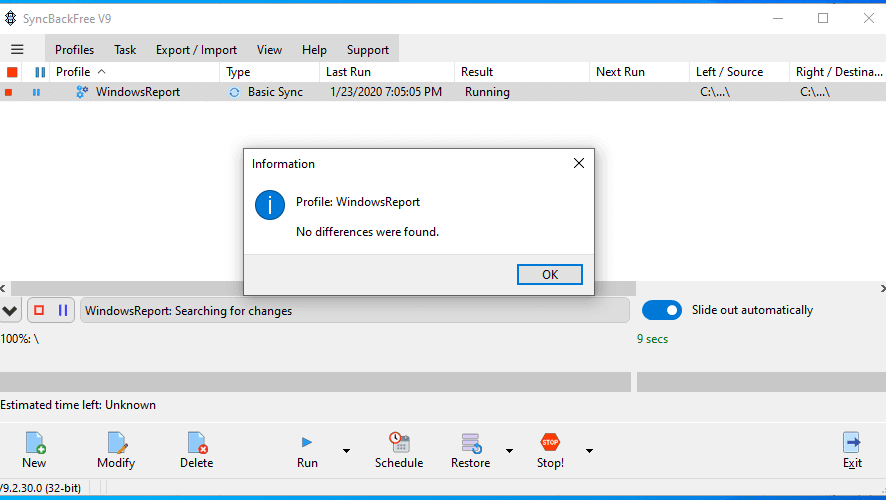
Task: Click the Running result cell
Action: pyautogui.click(x=487, y=92)
